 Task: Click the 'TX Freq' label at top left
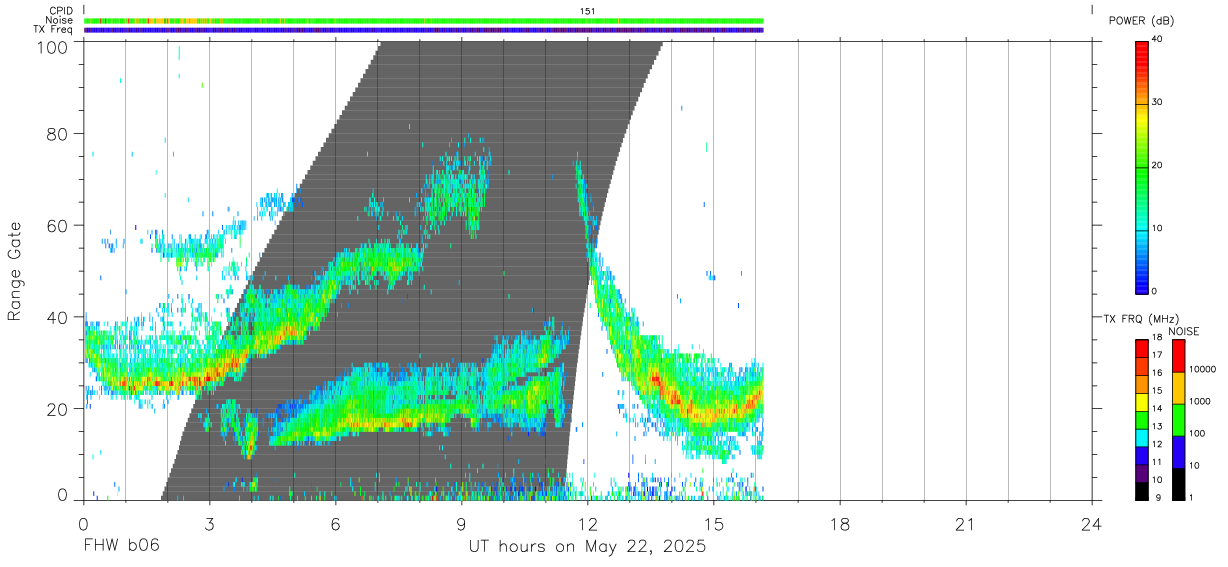[x=54, y=30]
